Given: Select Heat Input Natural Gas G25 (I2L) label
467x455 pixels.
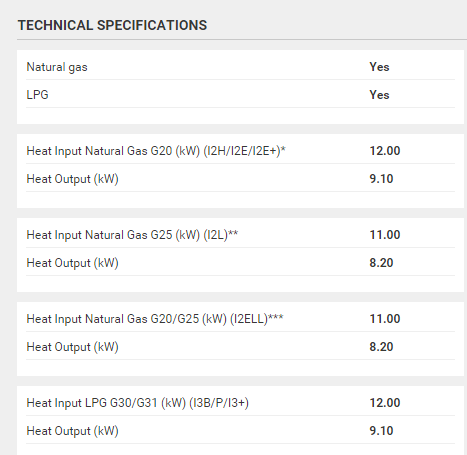Looking at the screenshot, I should 132,235.
